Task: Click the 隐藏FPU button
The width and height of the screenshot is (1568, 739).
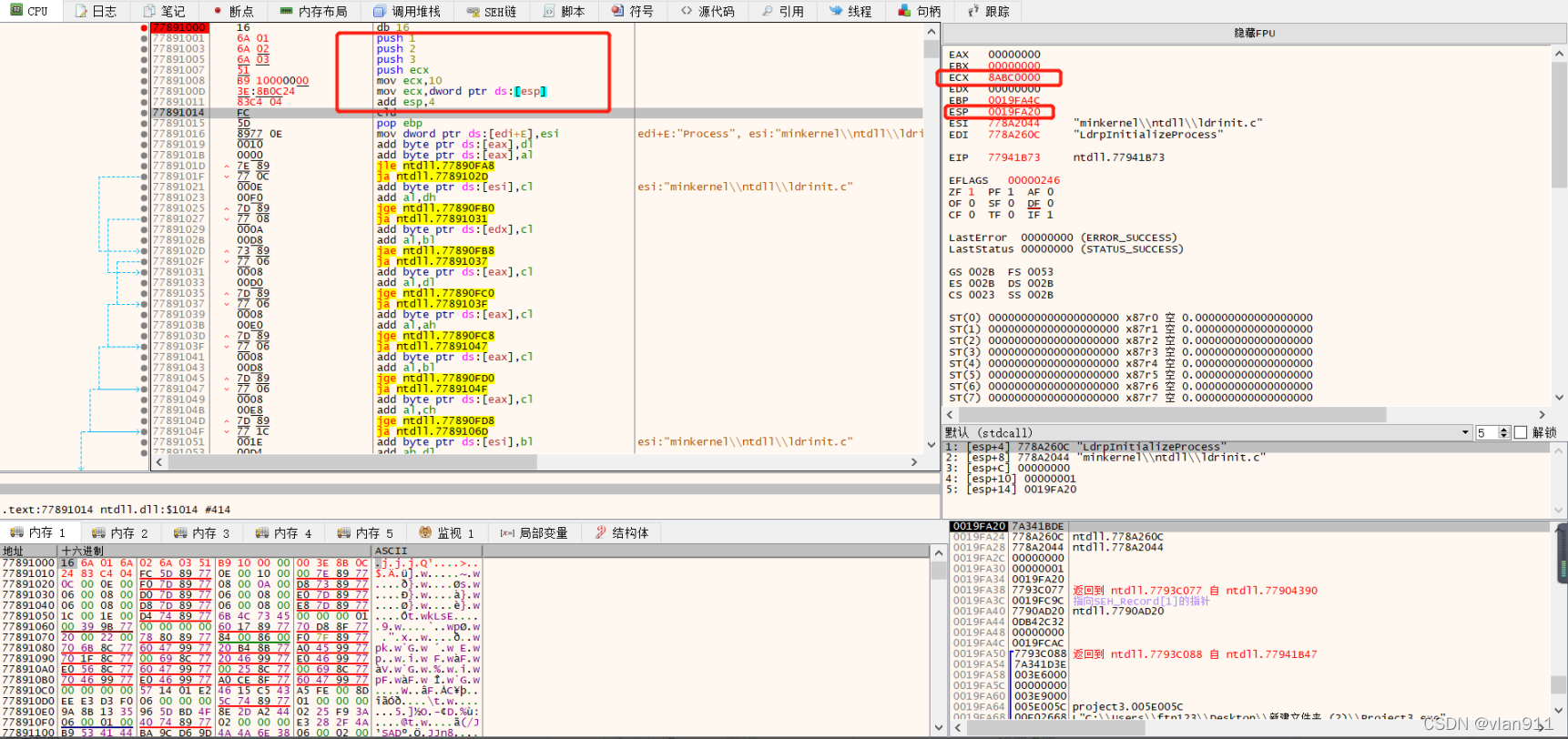Action: pos(1254,33)
